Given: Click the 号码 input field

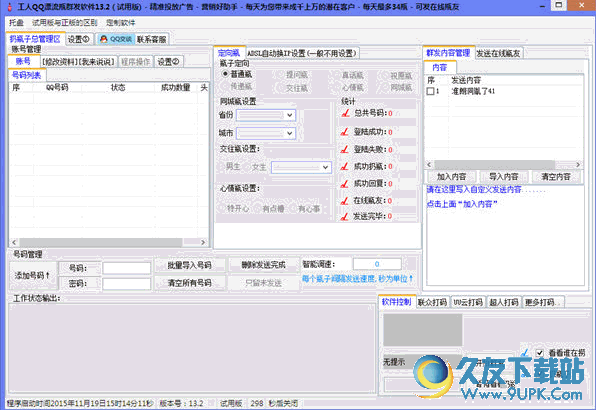Looking at the screenshot, I should [x=126, y=268].
